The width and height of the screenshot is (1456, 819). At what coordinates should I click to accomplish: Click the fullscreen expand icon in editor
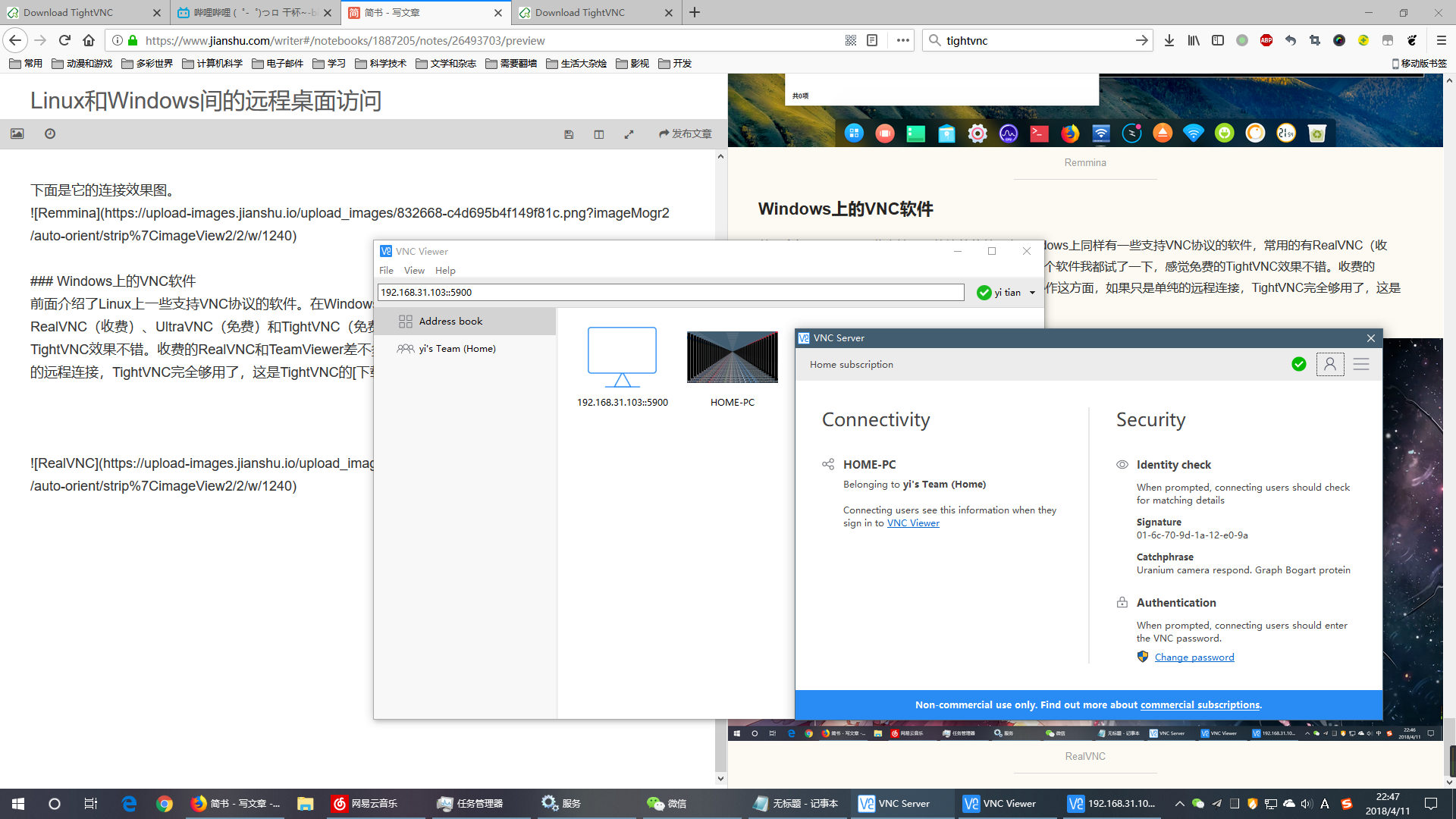click(x=629, y=134)
